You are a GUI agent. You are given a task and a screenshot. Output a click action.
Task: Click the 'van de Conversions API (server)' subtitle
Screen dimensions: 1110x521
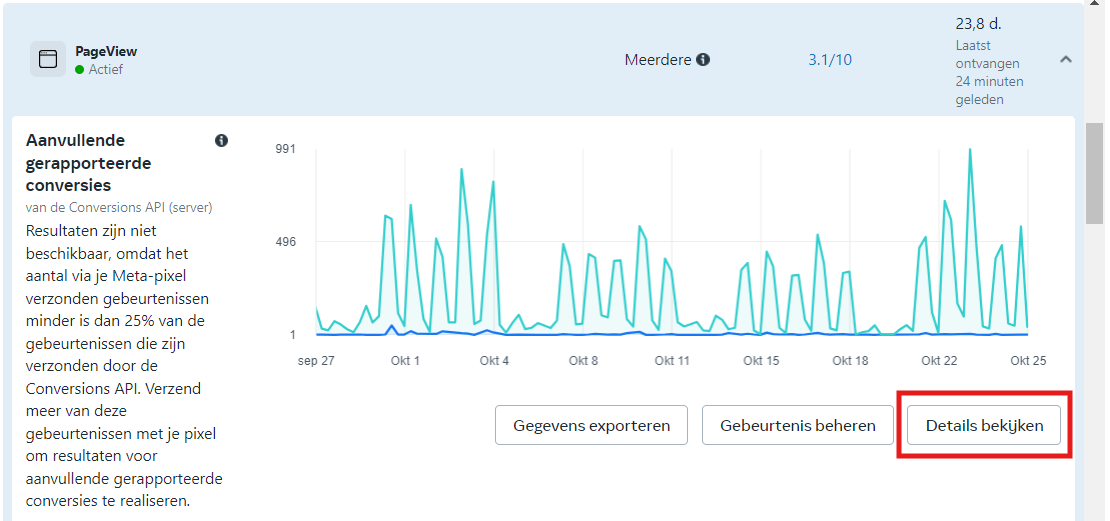(x=119, y=207)
